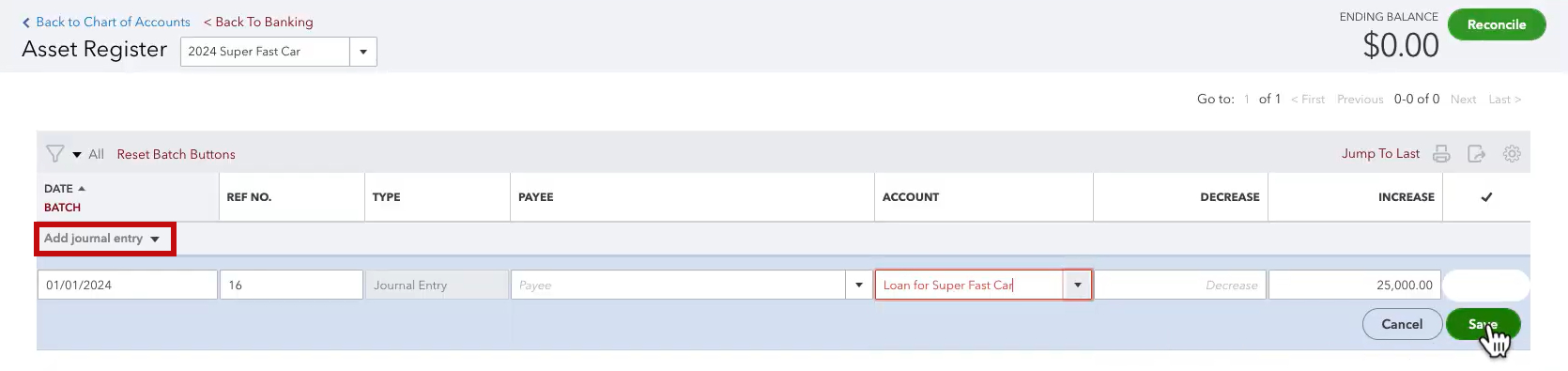Screen dimensions: 1568x371
Task: Open the Payee dropdown arrow
Action: coord(858,285)
